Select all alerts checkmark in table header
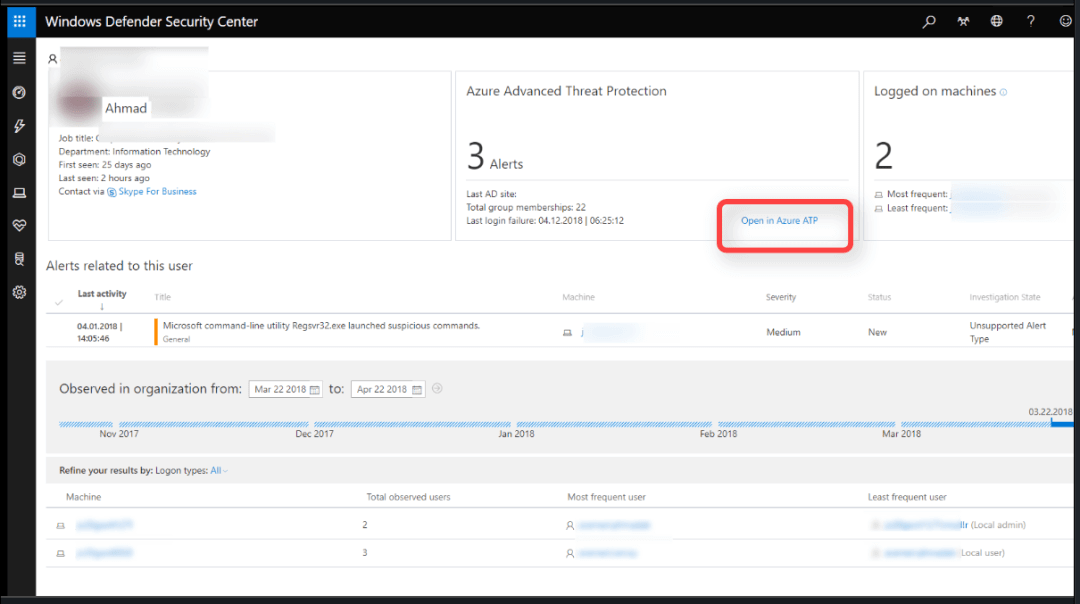Viewport: 1080px width, 604px height. coord(59,298)
